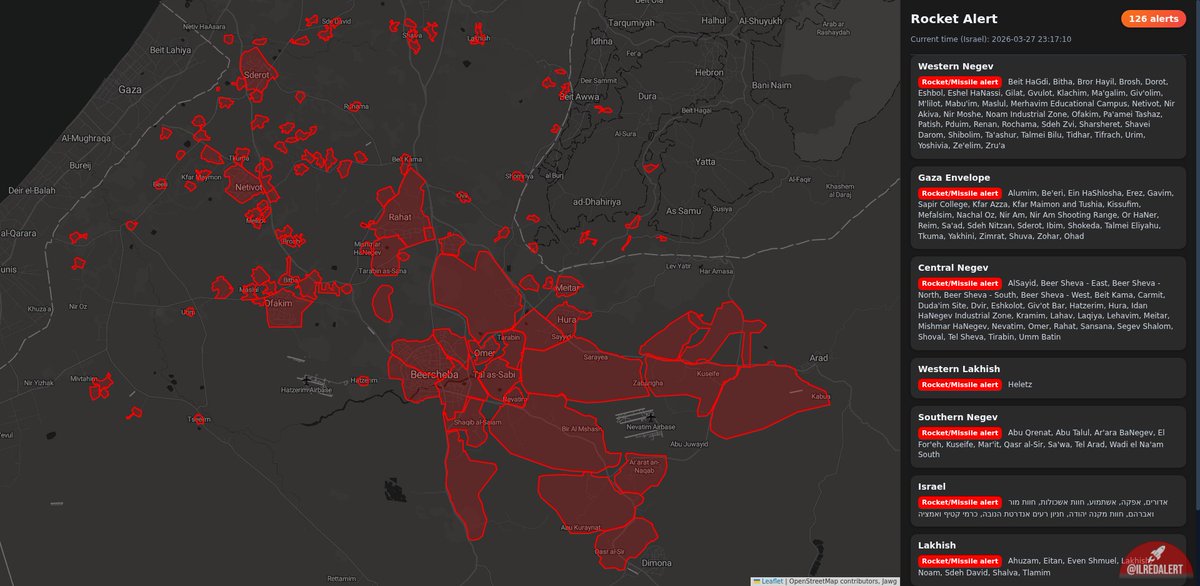
Task: Select the Gaza Envelope region heading
Action: tap(954, 177)
